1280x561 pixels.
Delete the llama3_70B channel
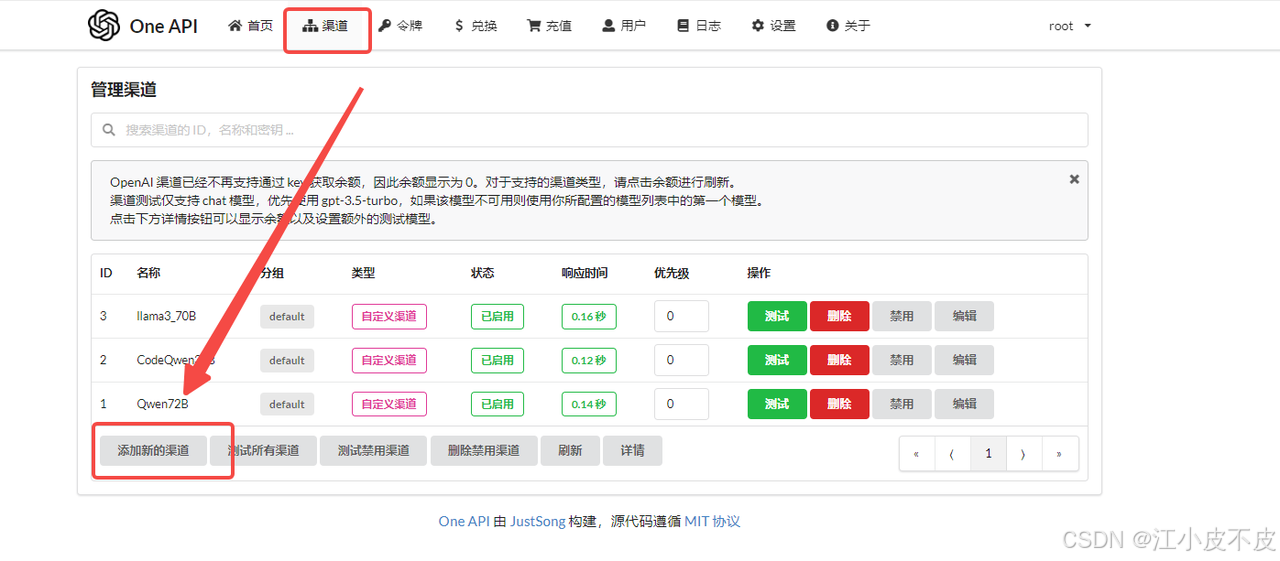point(839,316)
